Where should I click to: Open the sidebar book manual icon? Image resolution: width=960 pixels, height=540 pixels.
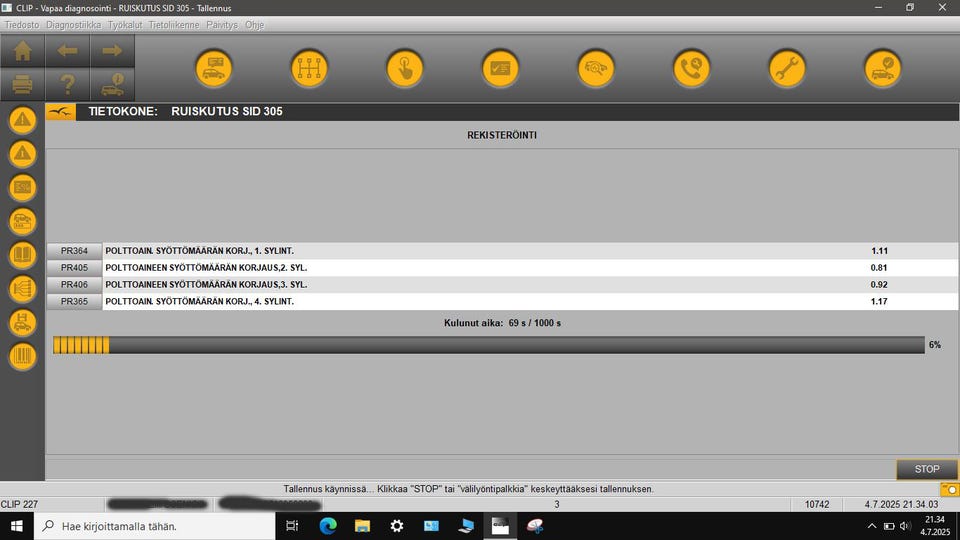pyautogui.click(x=23, y=255)
